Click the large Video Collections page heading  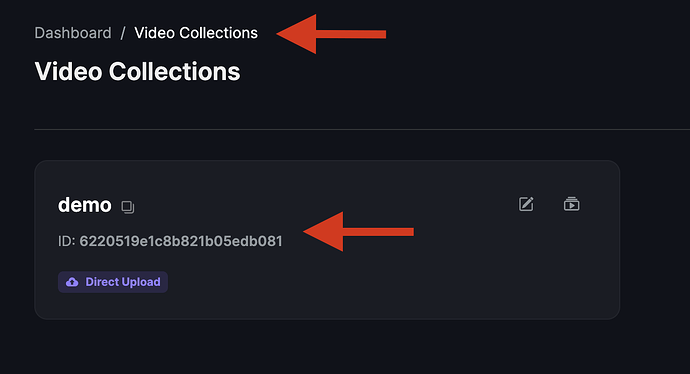tap(137, 71)
